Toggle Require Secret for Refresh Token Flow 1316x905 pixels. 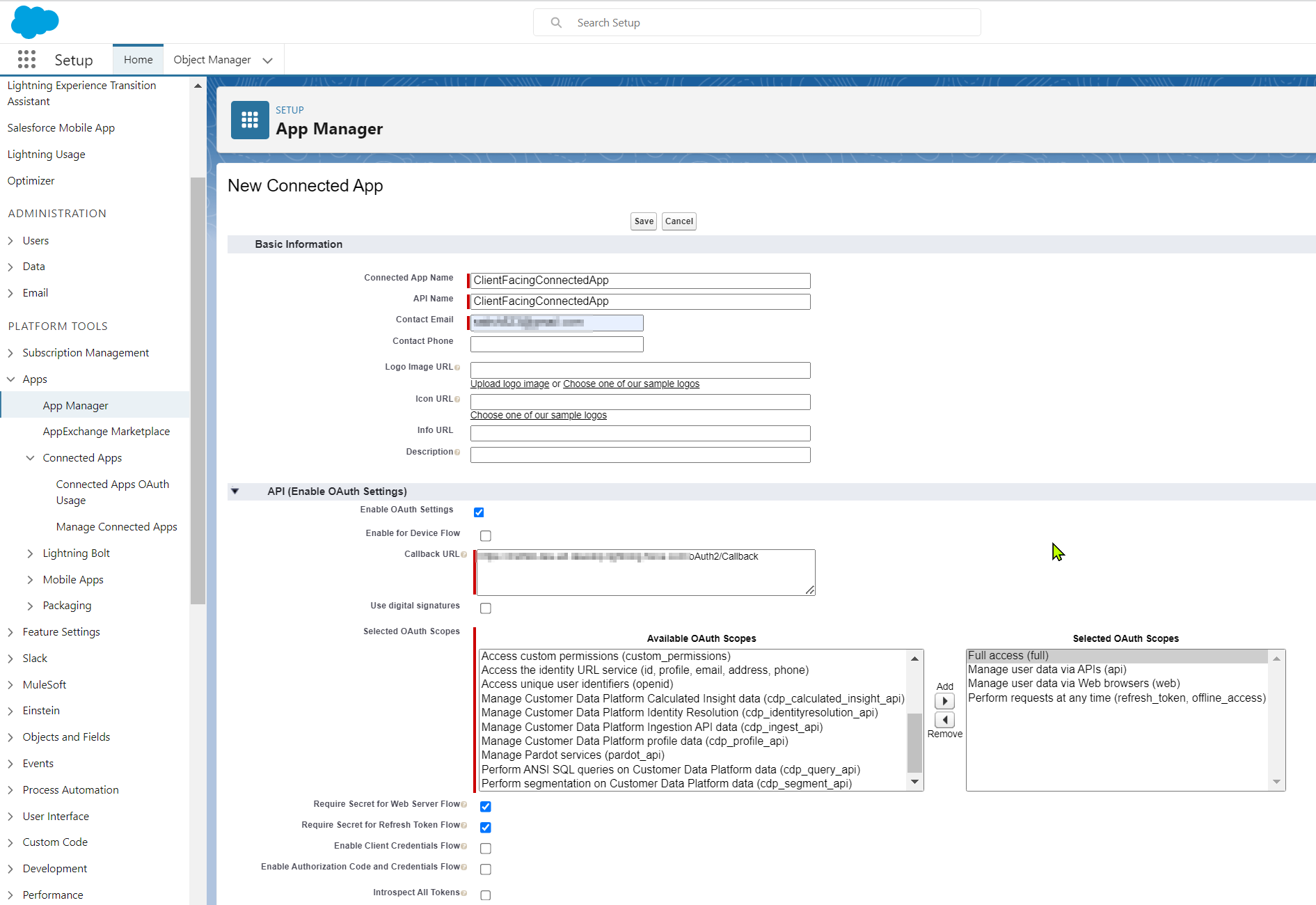(x=486, y=828)
